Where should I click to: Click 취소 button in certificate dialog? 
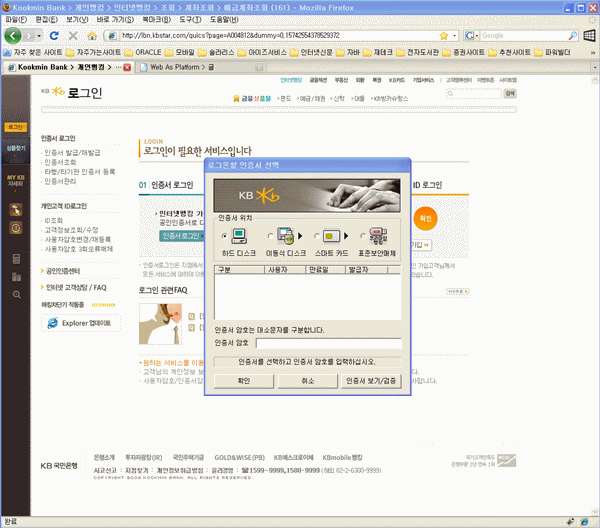[308, 381]
